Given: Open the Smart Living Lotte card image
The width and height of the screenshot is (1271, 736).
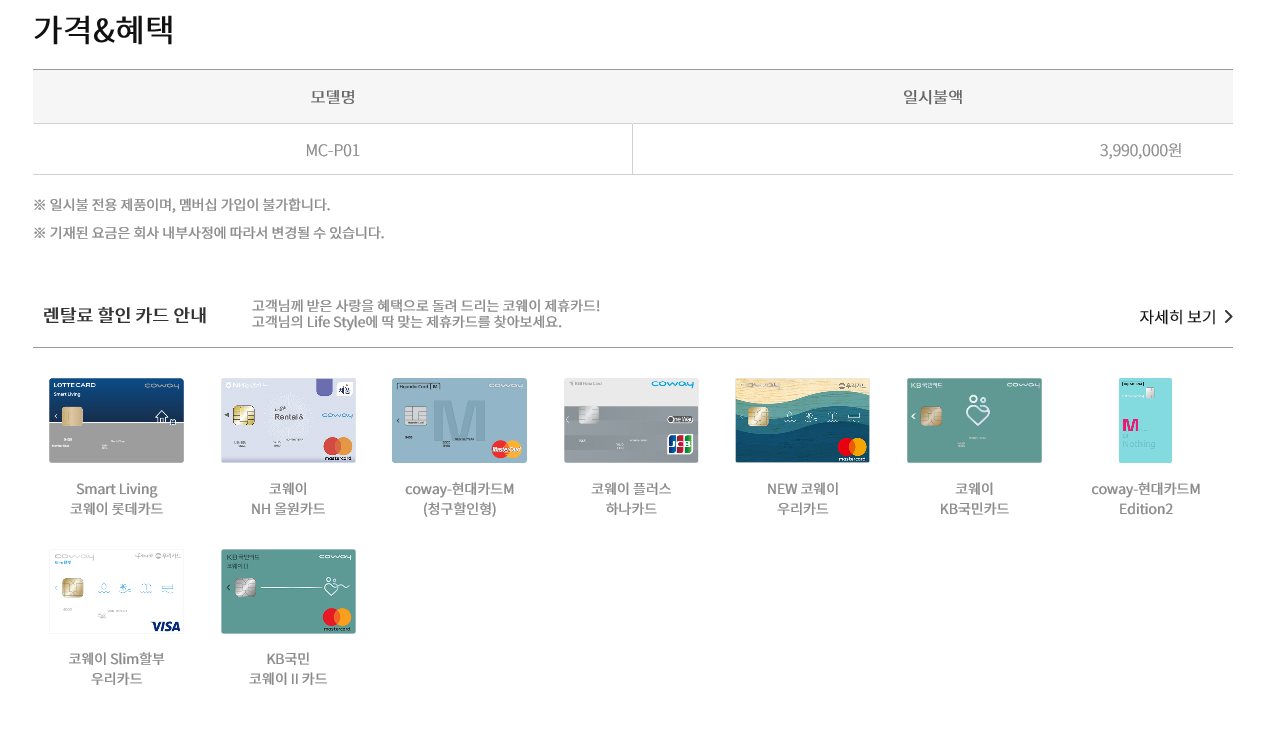Looking at the screenshot, I should 116,420.
